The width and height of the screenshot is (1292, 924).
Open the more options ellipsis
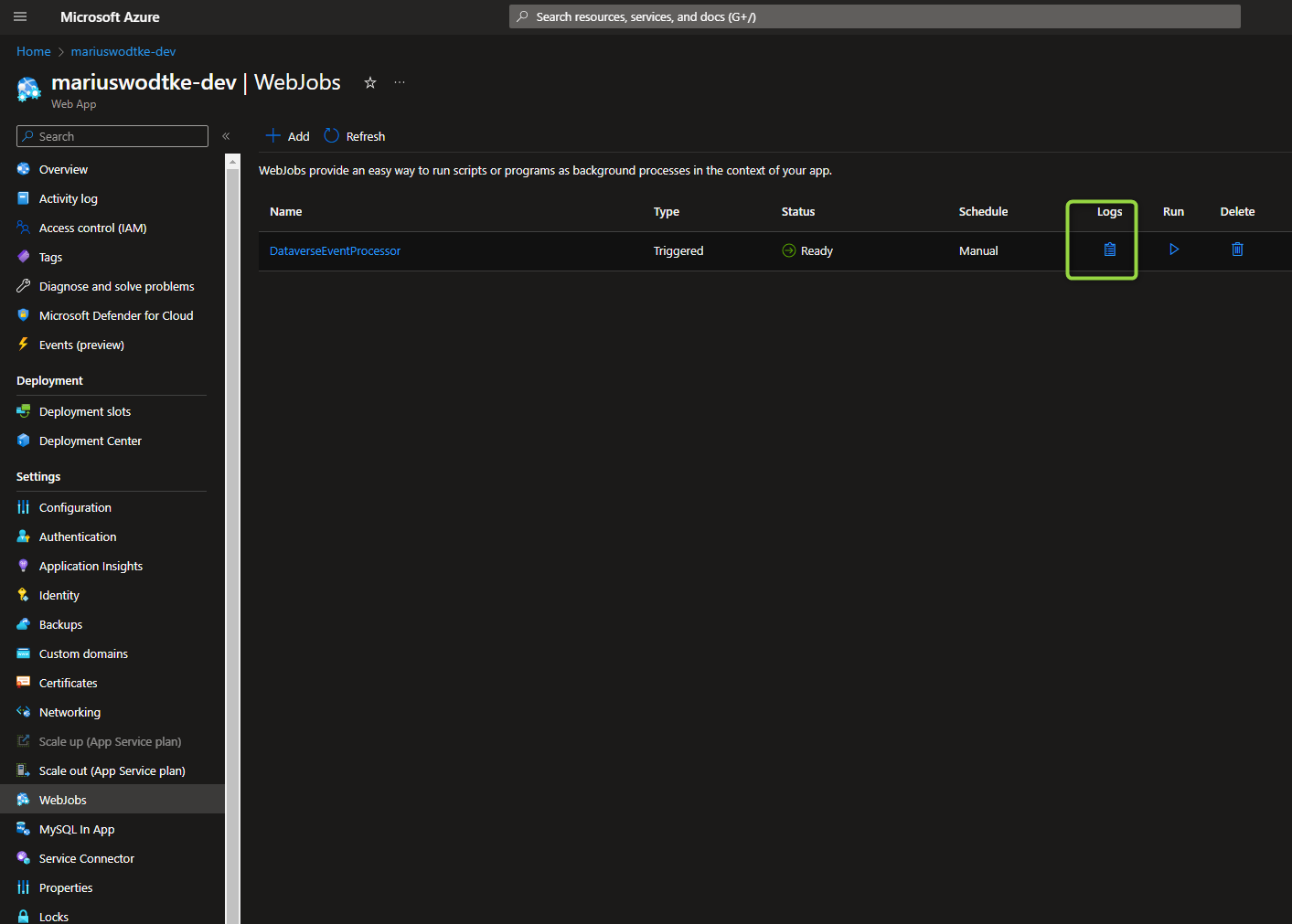(400, 83)
